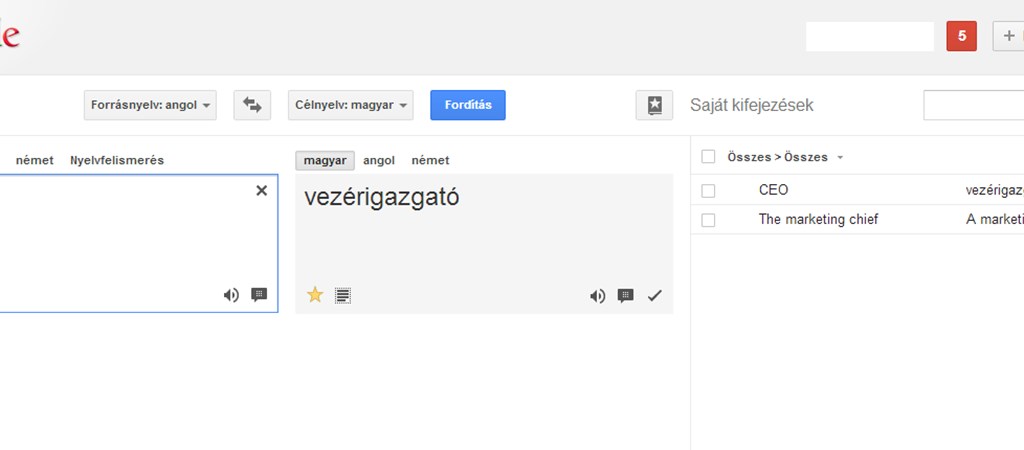
Task: Clear source text with X icon
Action: 261,191
